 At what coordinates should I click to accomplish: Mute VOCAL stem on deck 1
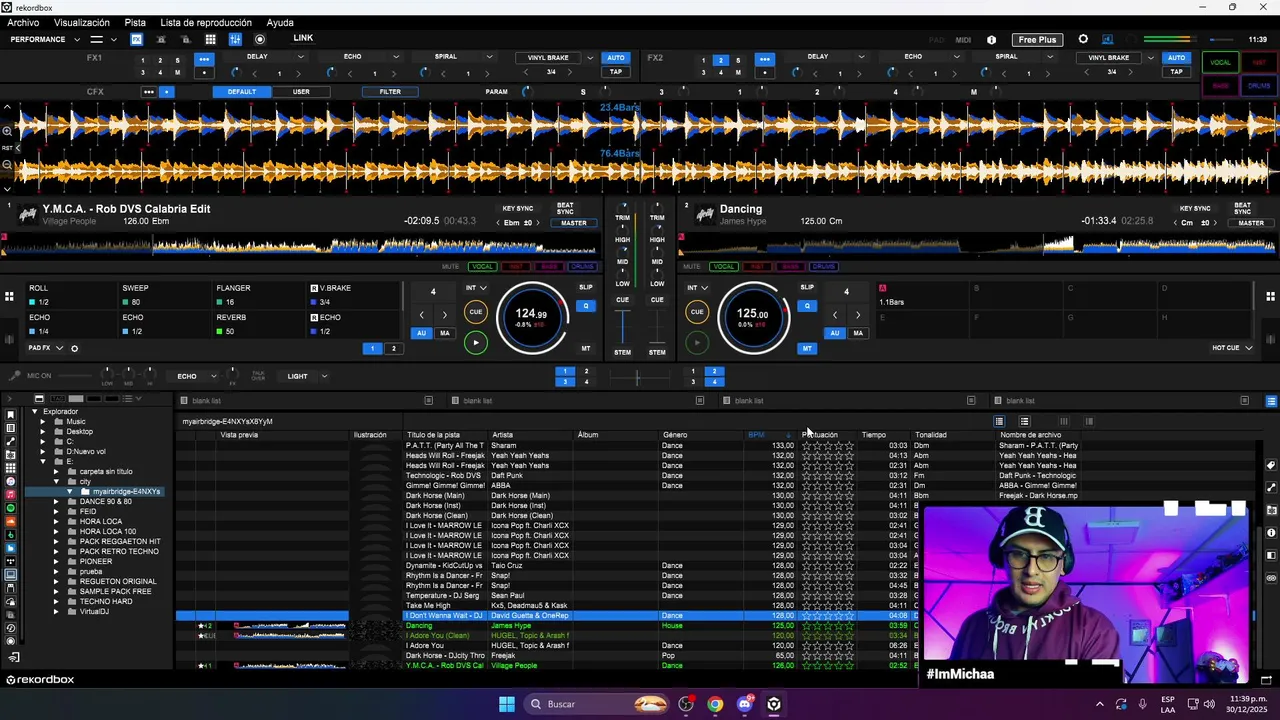[483, 266]
